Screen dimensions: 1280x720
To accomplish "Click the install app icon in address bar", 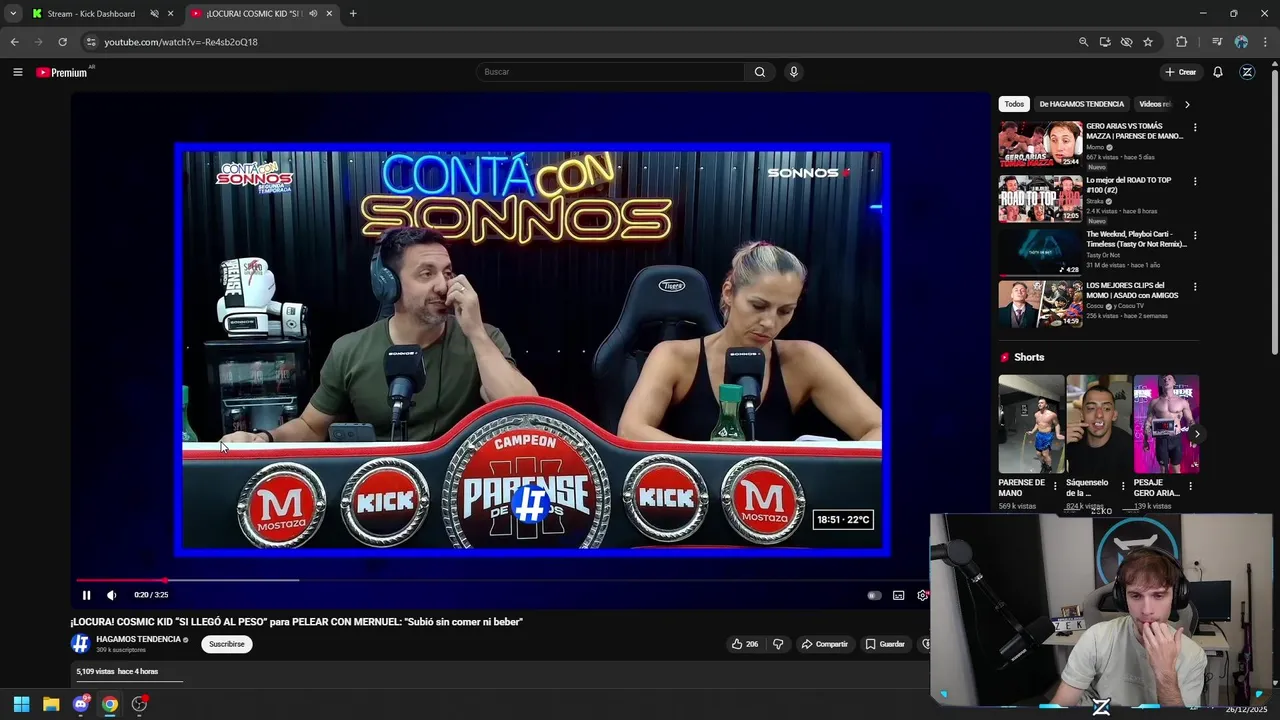I will tap(1105, 42).
